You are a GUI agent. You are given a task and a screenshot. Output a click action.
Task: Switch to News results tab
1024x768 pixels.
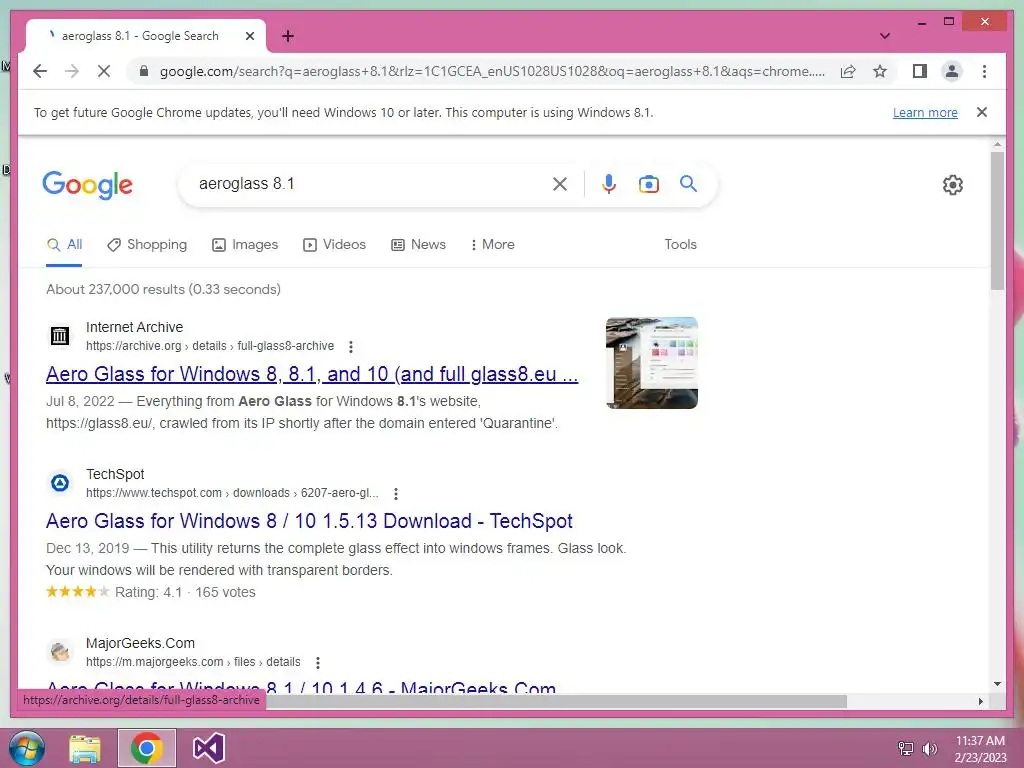(x=418, y=245)
